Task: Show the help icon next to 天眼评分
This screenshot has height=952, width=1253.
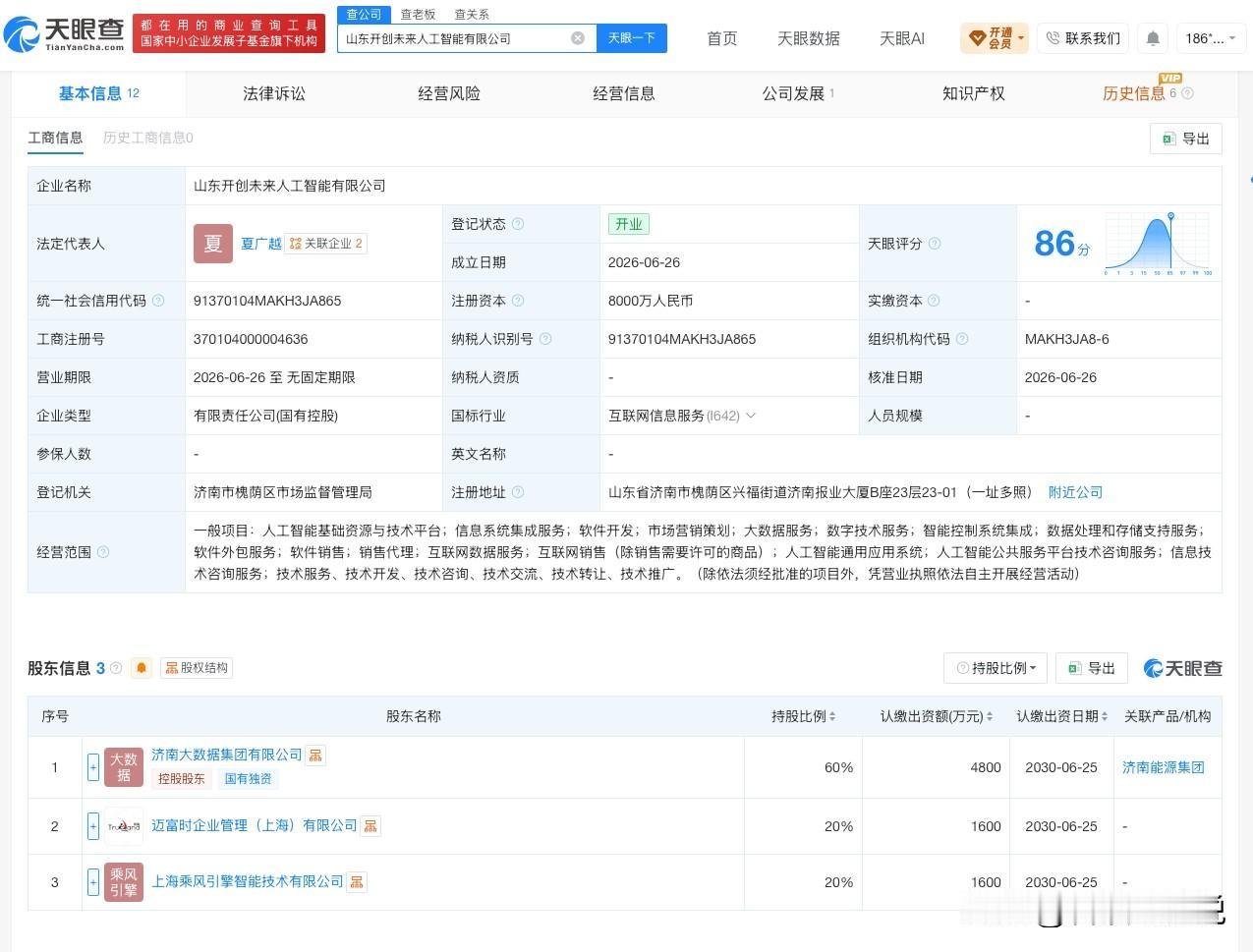Action: 935,244
